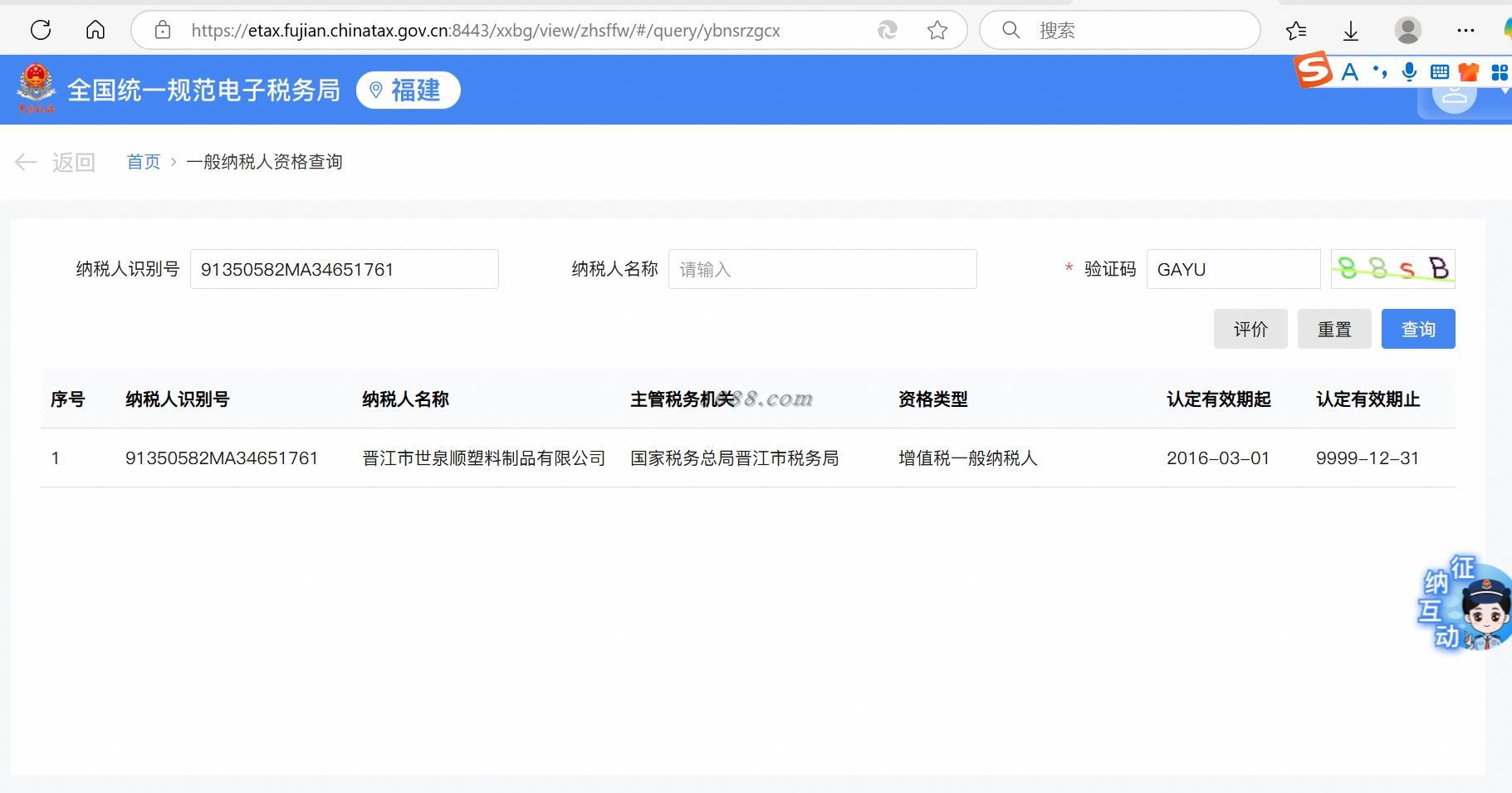Select cell 国家税务总局晋江市税务局
Image resolution: width=1512 pixels, height=793 pixels.
735,458
